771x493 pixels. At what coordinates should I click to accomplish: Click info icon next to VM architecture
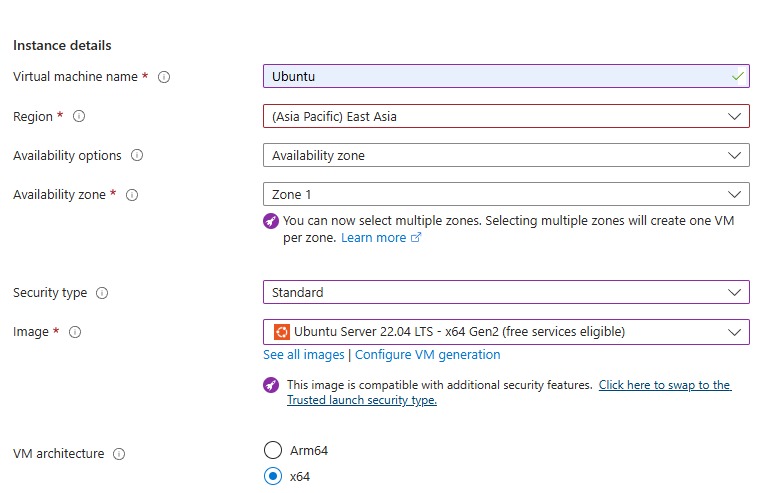tap(119, 454)
